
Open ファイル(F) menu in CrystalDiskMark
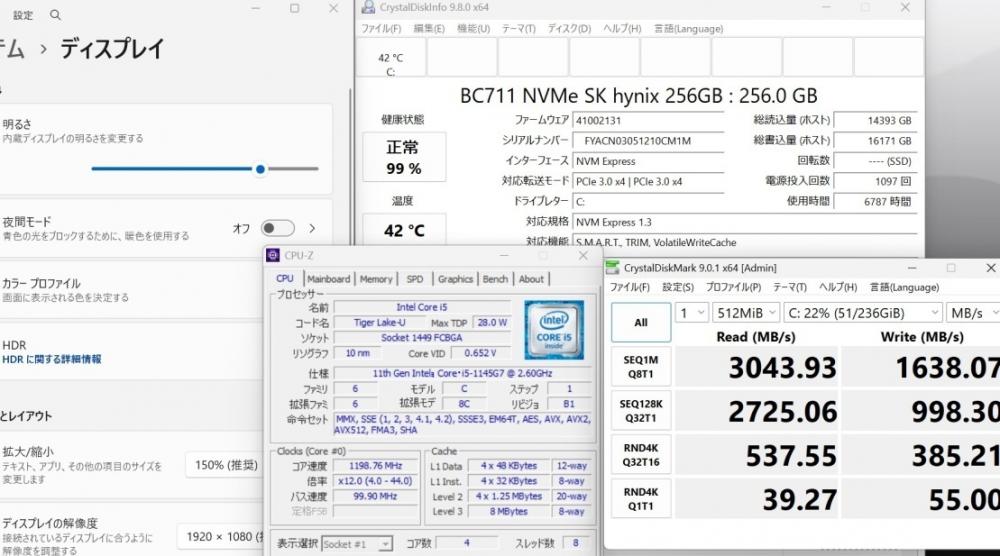[629, 288]
